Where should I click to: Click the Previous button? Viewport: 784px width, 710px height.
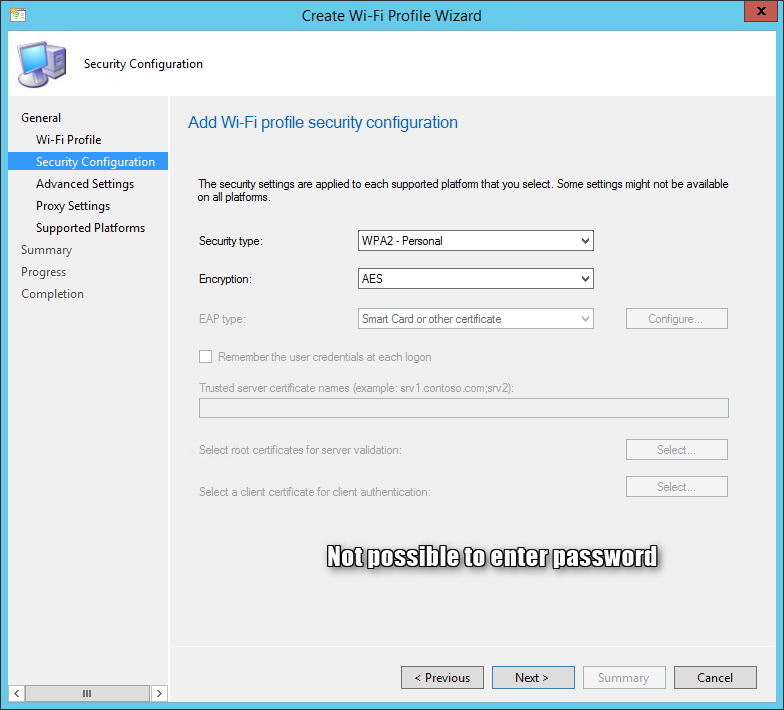[x=442, y=677]
